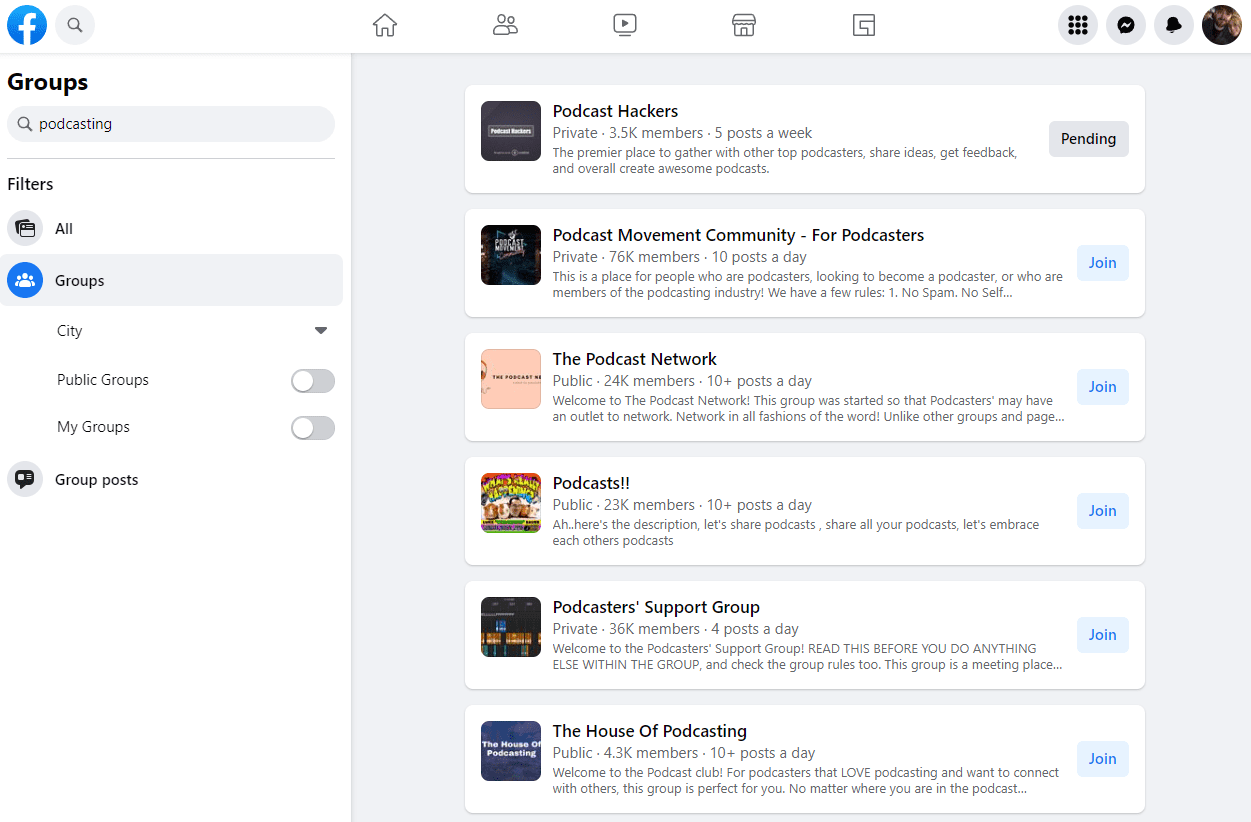Click the City filter label
The height and width of the screenshot is (822, 1251).
click(x=70, y=331)
